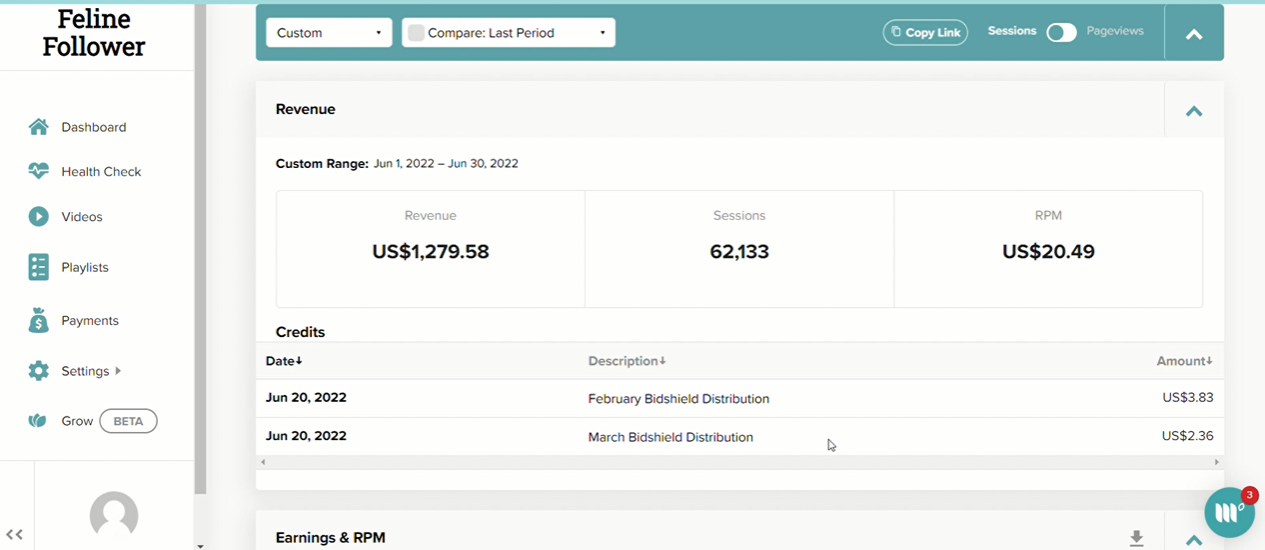Open the Compare: Last Period dropdown arrow
Screen dimensions: 1265x550
pos(602,33)
